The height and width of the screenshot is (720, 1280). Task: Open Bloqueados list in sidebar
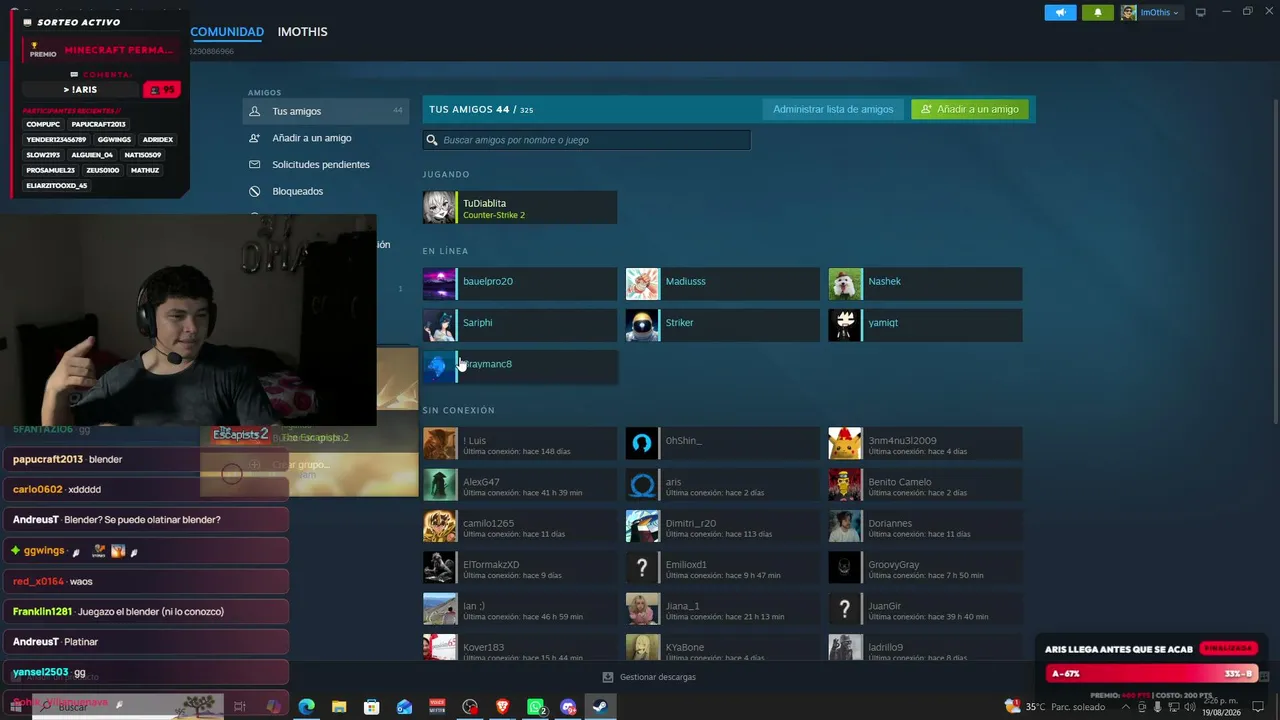[325, 191]
